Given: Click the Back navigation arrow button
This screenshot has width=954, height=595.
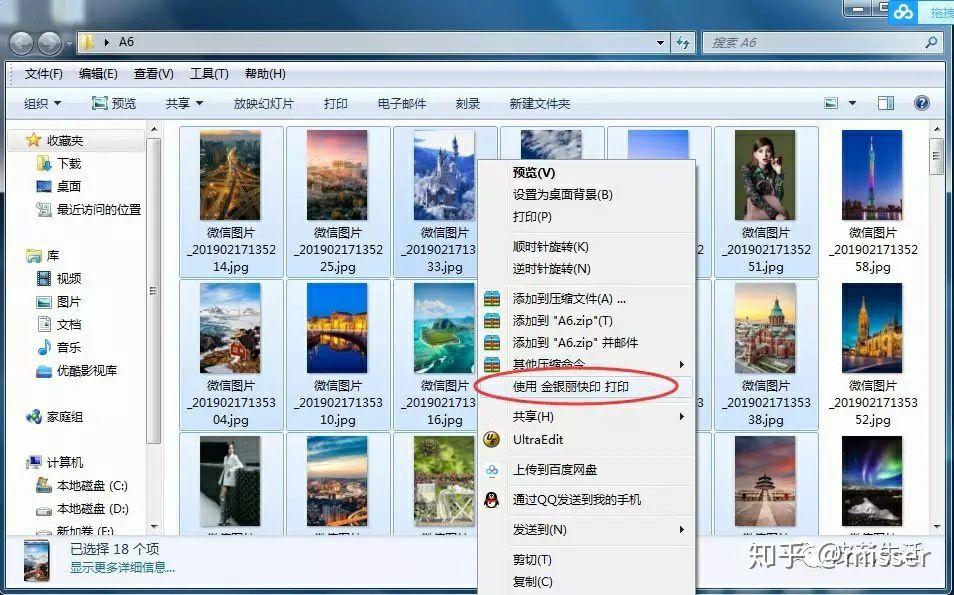Looking at the screenshot, I should pyautogui.click(x=23, y=43).
